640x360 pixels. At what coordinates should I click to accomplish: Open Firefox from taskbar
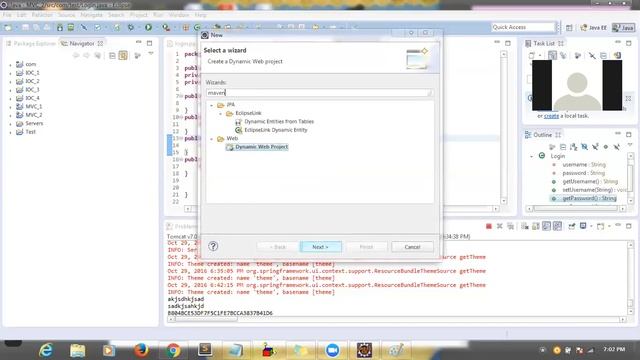click(141, 350)
